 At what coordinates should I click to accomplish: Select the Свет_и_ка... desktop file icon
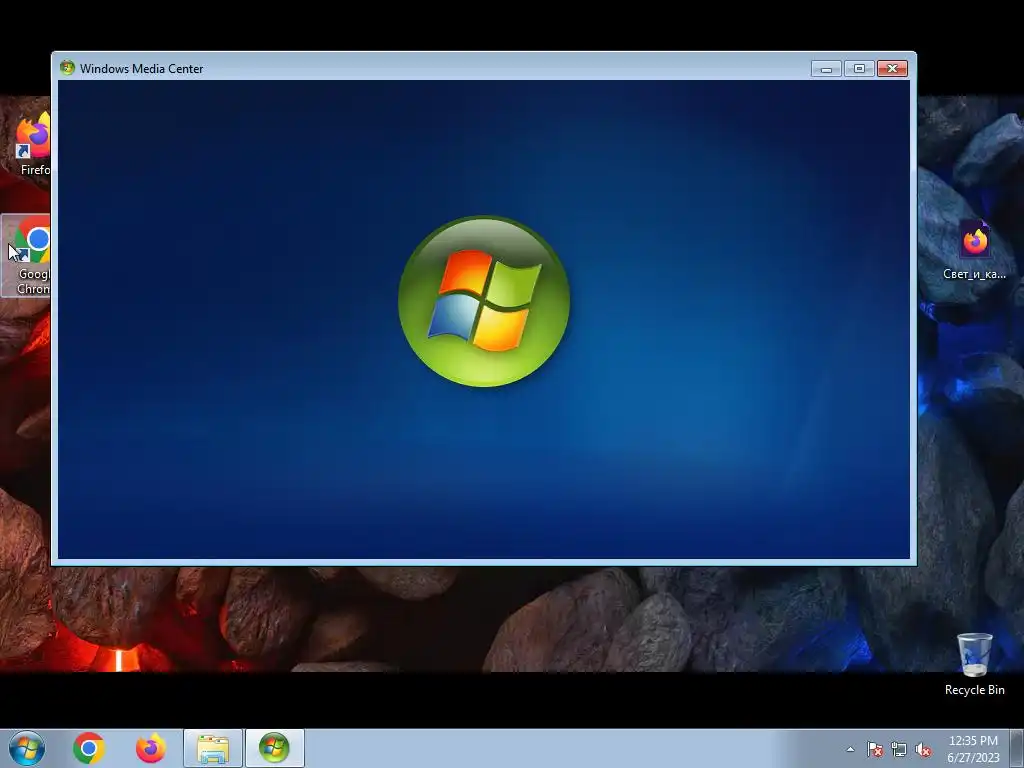[974, 250]
